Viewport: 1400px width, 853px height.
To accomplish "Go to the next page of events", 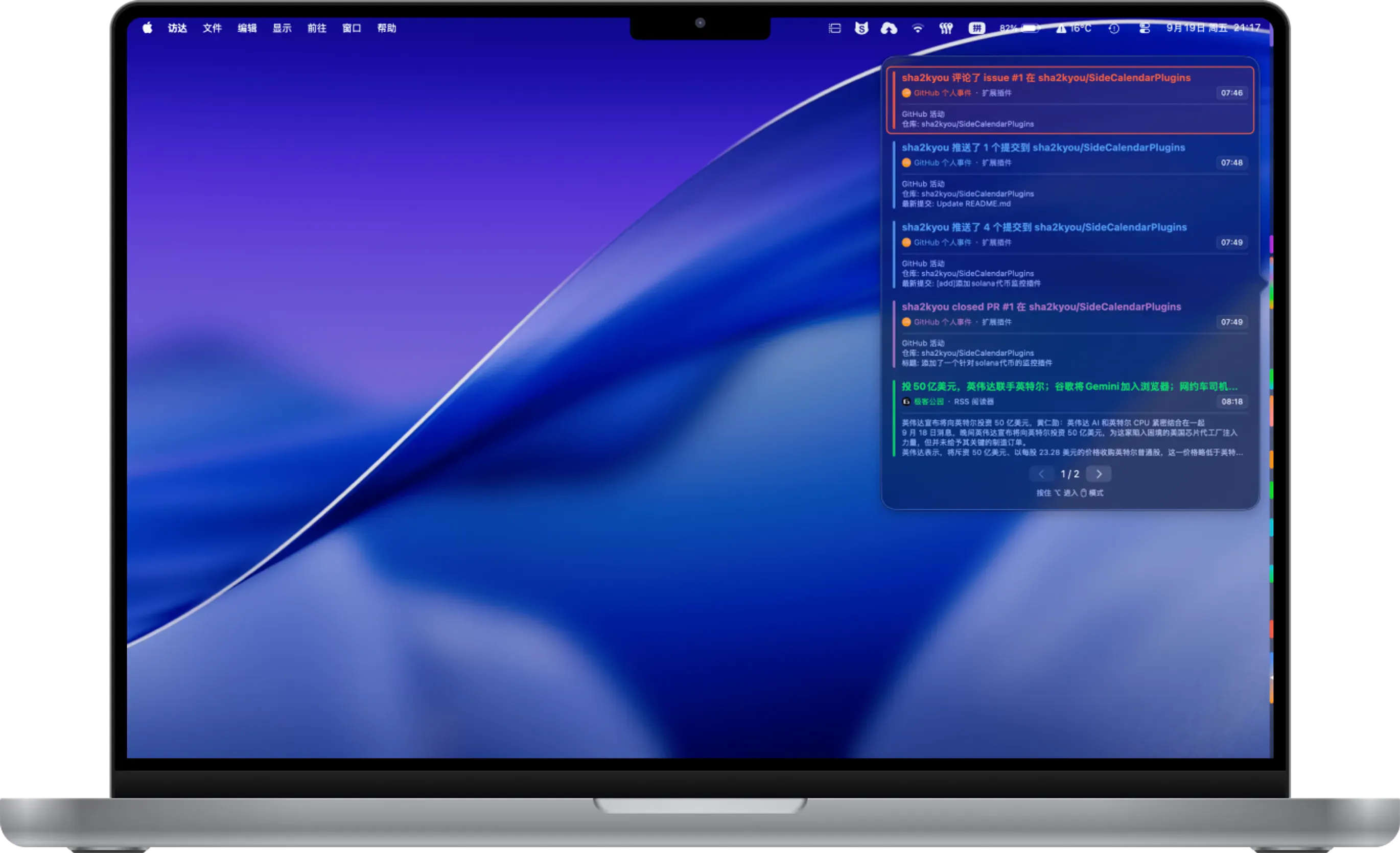I will (1099, 474).
